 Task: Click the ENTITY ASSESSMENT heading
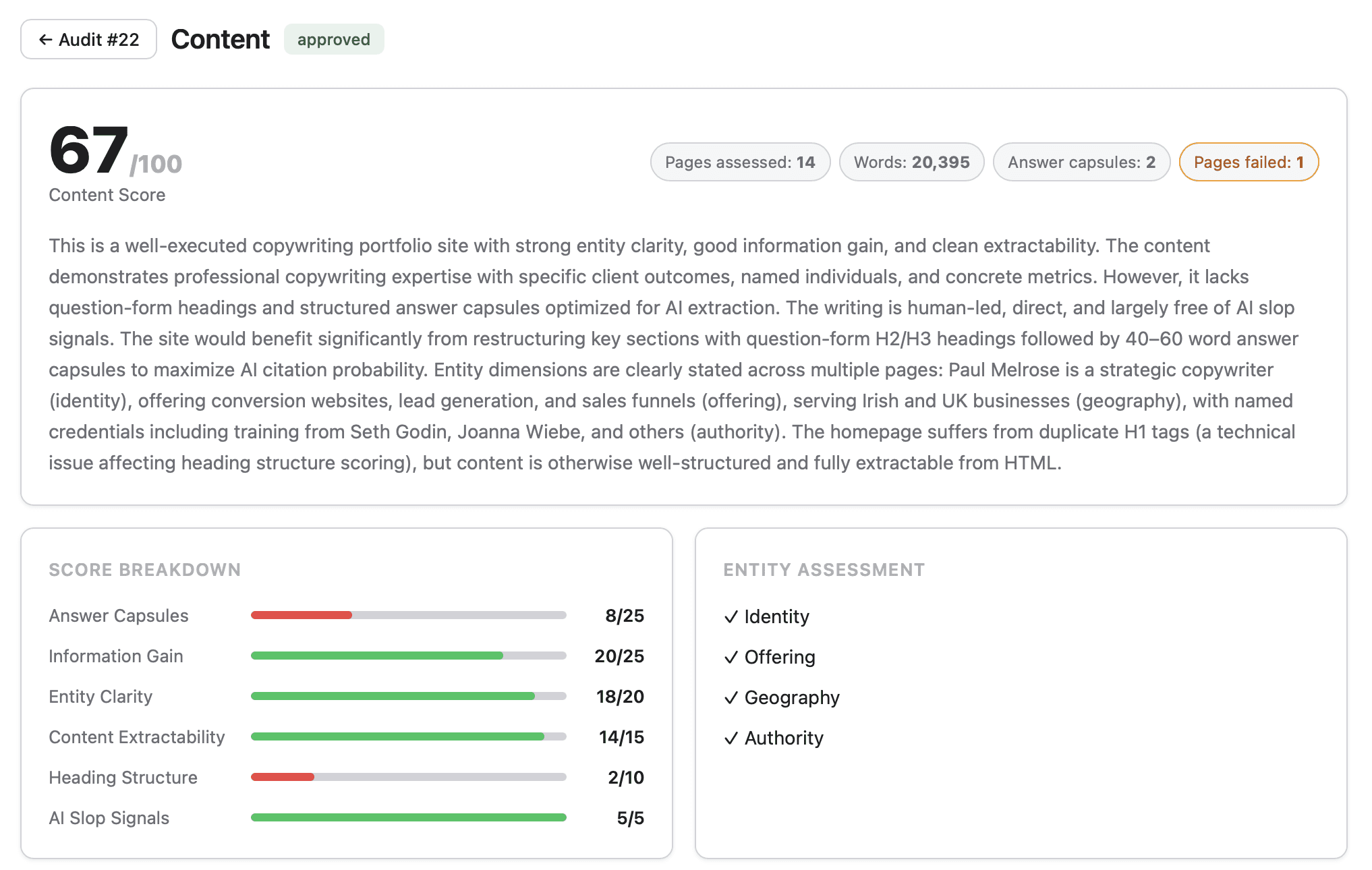(x=824, y=570)
